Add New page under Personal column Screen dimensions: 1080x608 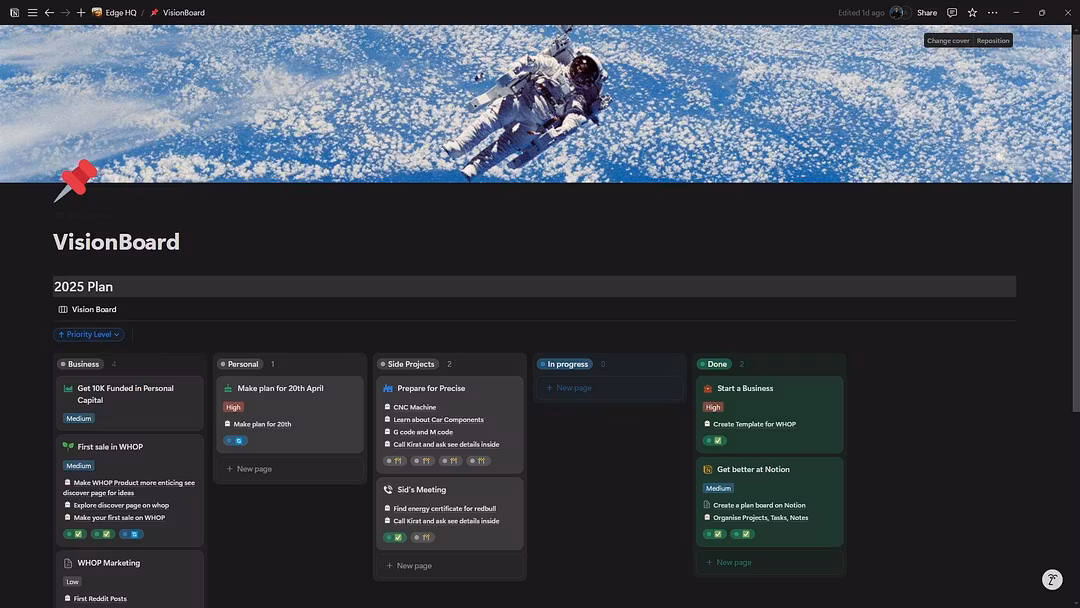coord(253,469)
